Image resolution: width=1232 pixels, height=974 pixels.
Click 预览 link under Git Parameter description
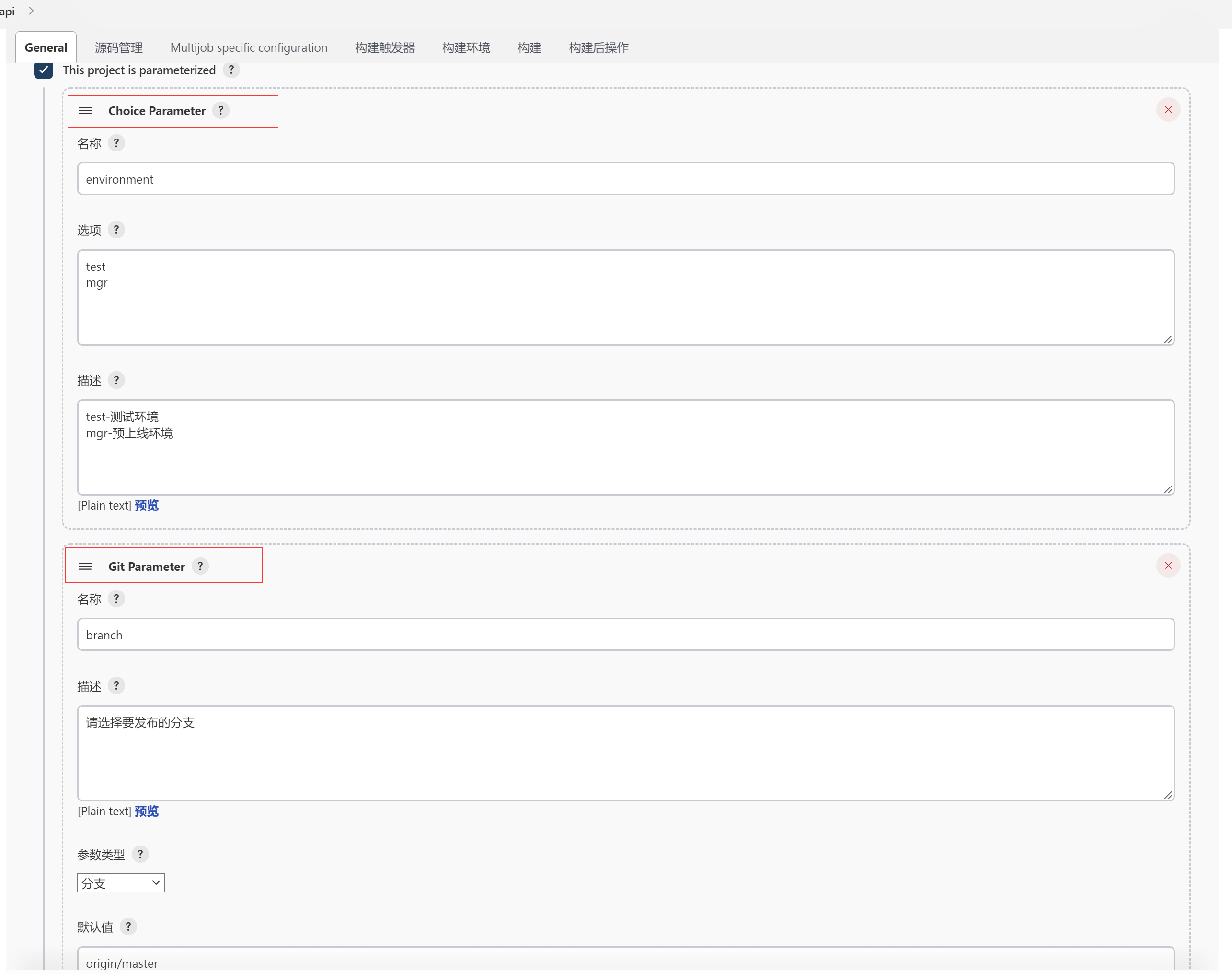point(147,811)
